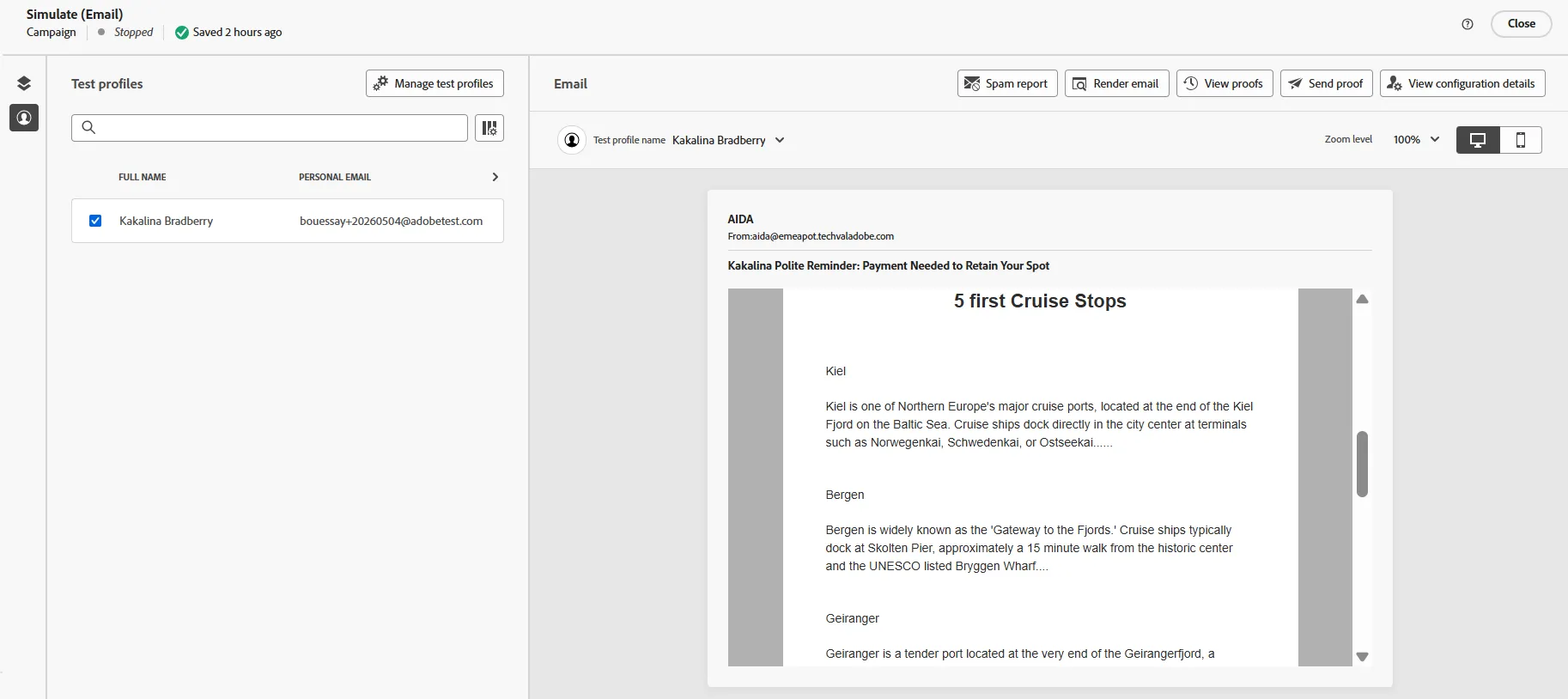Open the layers panel icon in sidebar
This screenshot has height=699, width=1568.
24,83
